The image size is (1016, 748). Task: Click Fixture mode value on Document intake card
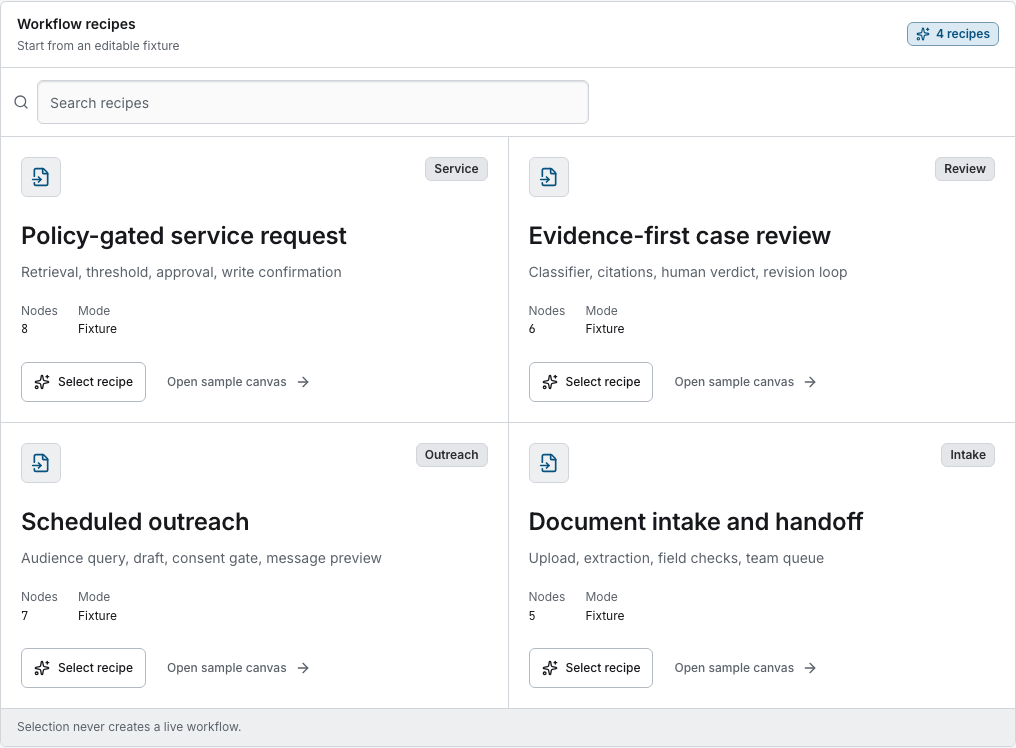coord(605,615)
